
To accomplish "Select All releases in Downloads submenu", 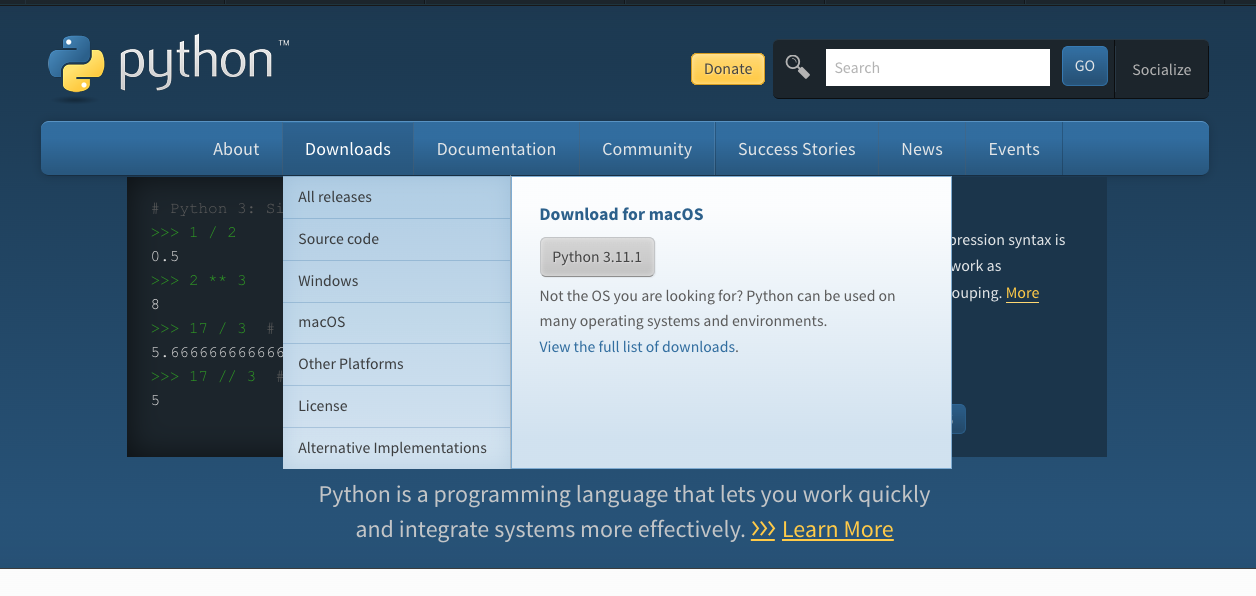I will pos(397,197).
